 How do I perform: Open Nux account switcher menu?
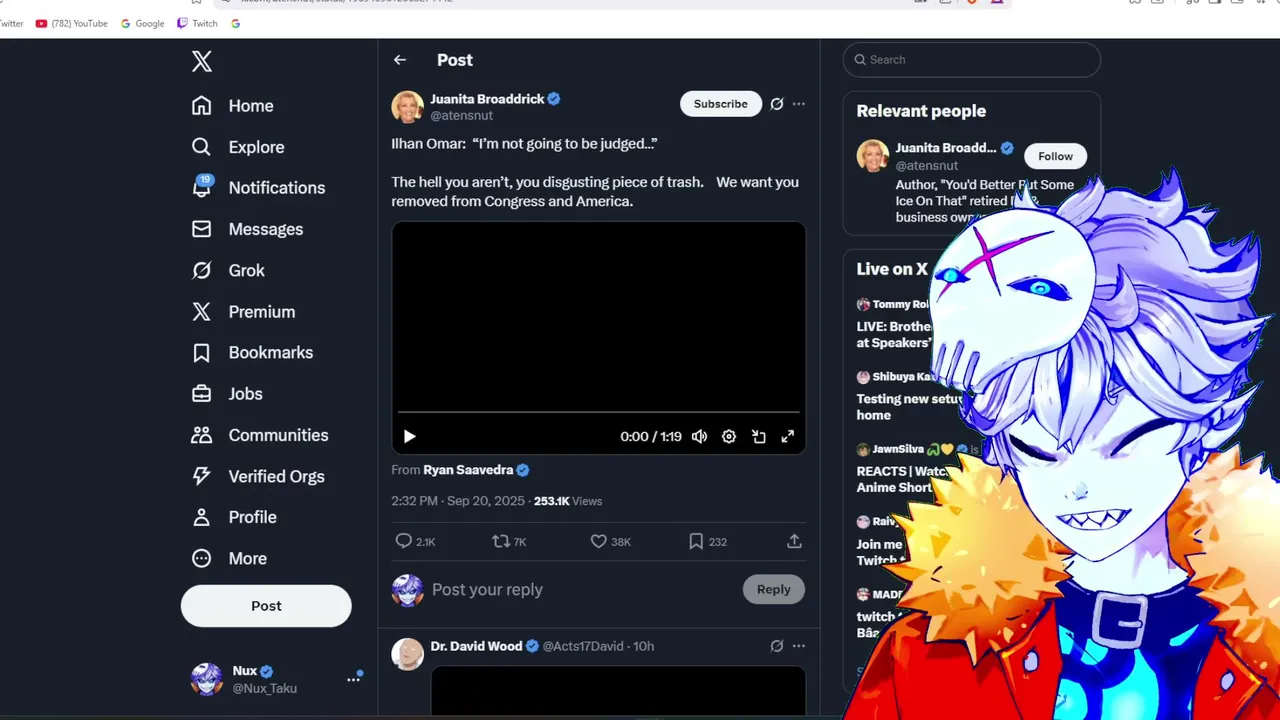click(x=354, y=678)
